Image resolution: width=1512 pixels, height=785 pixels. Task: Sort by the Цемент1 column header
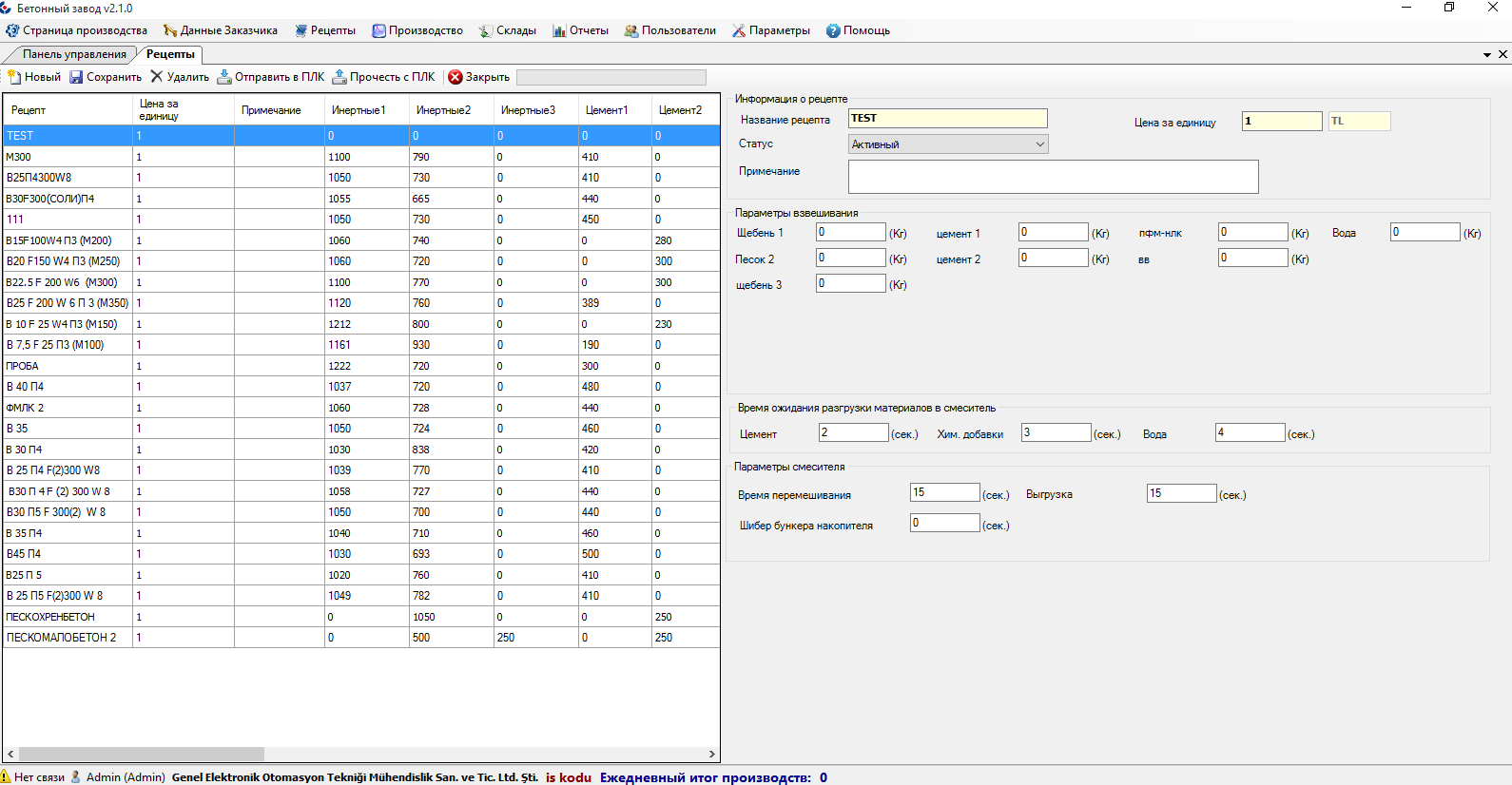[607, 110]
